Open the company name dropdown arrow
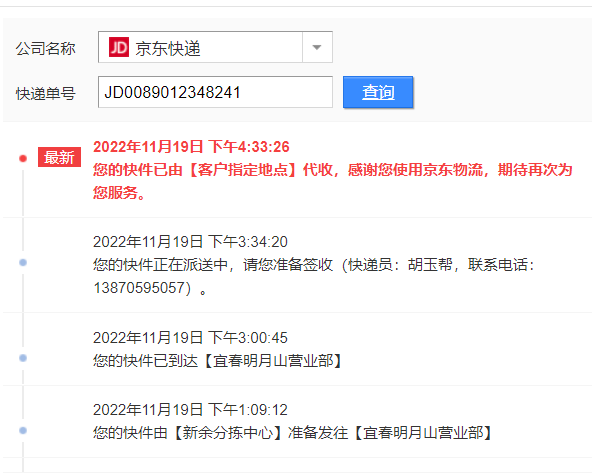 317,47
